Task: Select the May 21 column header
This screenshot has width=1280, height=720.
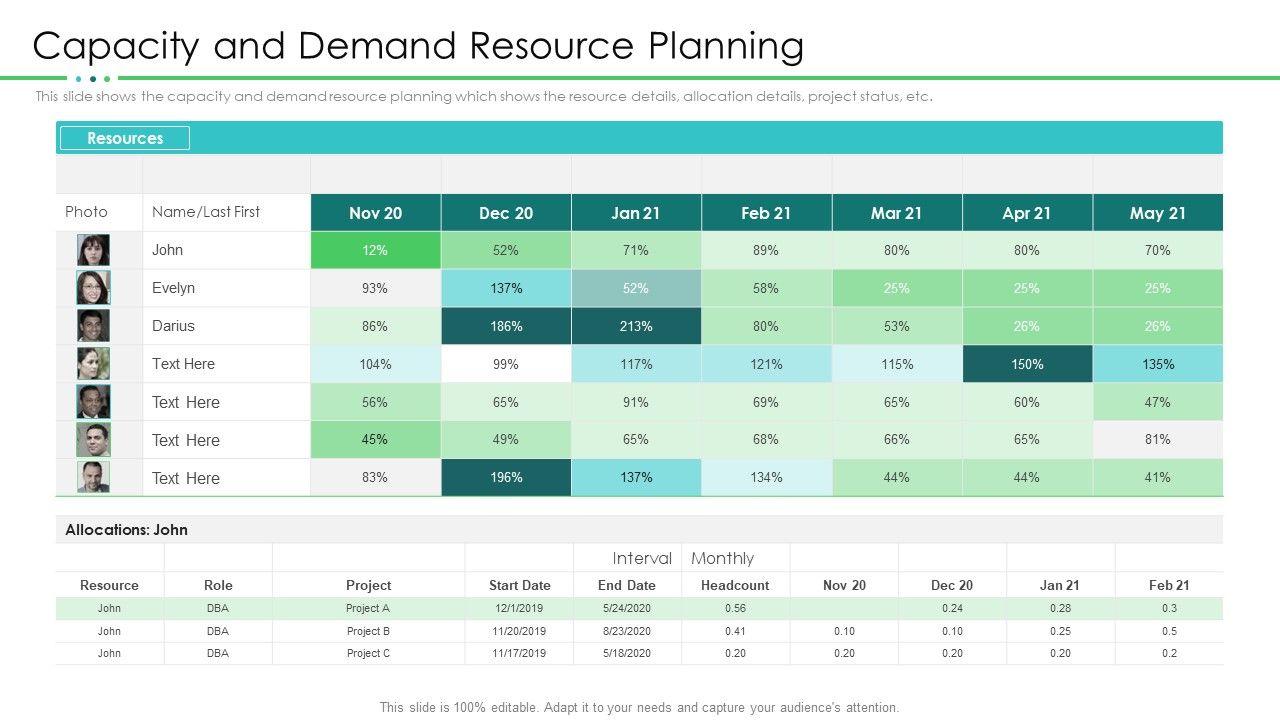Action: click(1157, 213)
